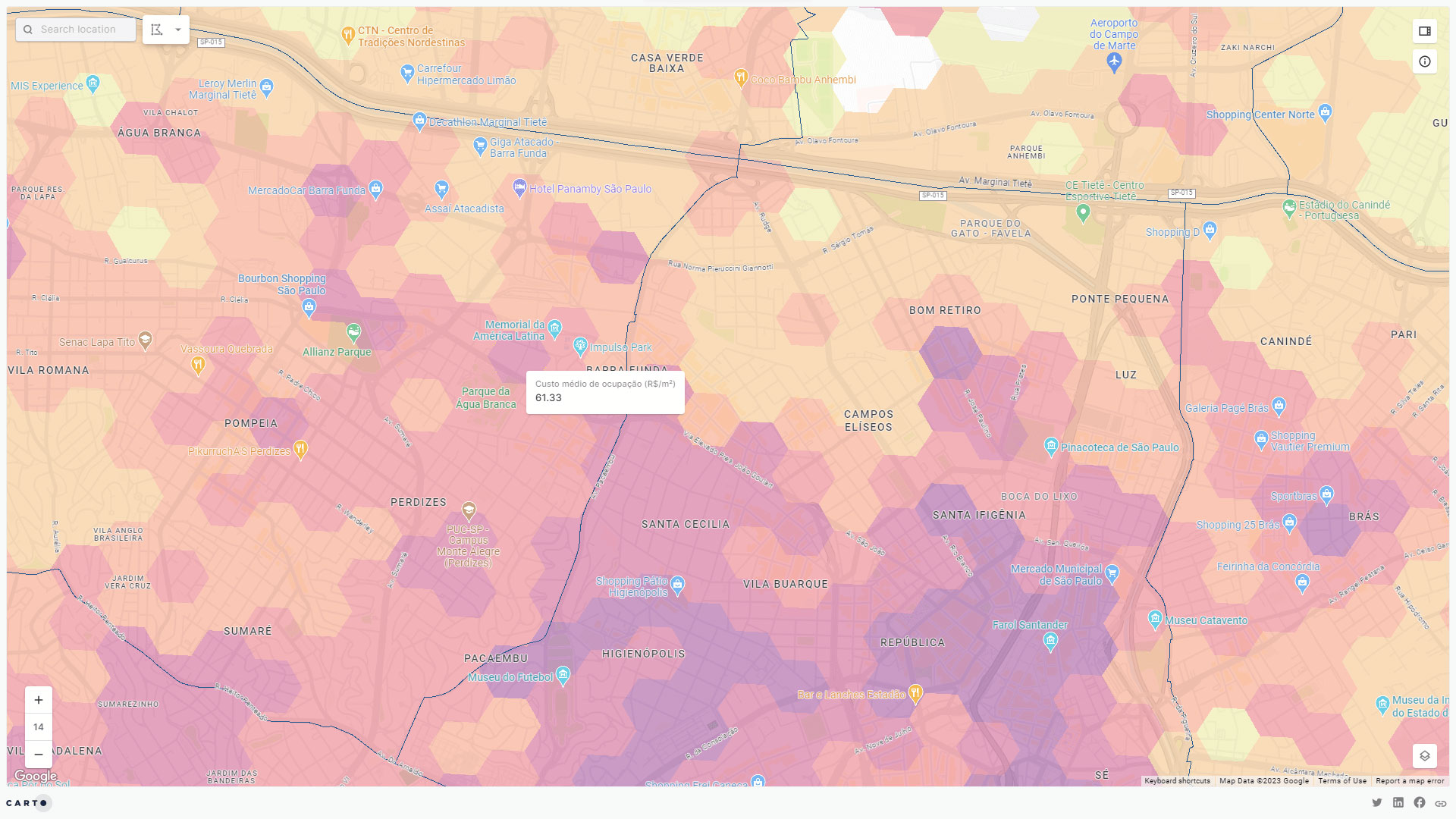Click Farol Santander marker
The width and height of the screenshot is (1456, 819).
pos(1050,642)
